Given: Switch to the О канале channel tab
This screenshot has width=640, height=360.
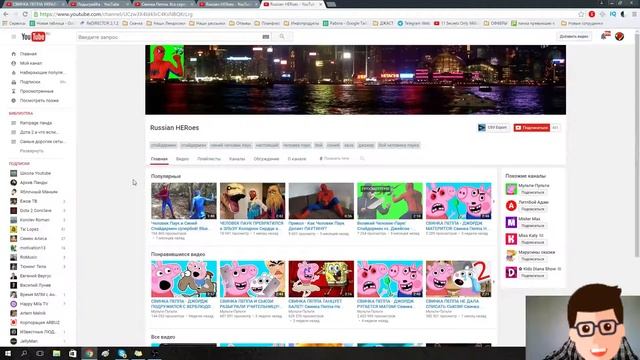Looking at the screenshot, I should 297,159.
